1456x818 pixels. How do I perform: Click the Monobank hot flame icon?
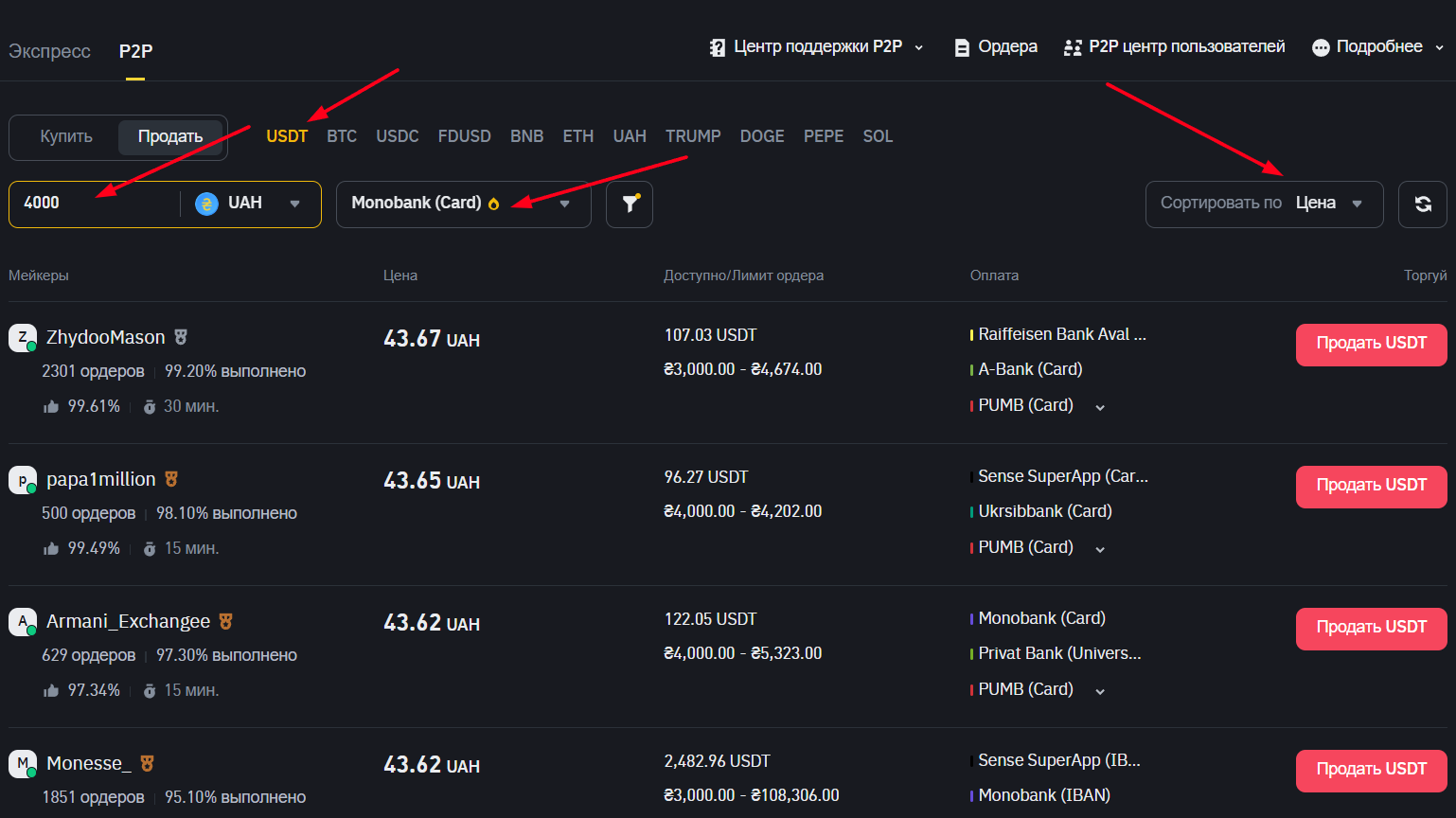(x=493, y=204)
